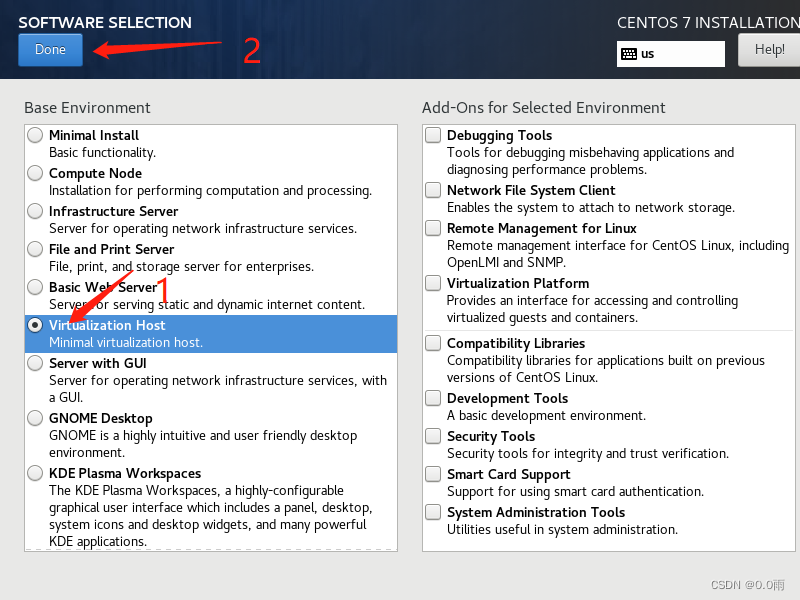This screenshot has width=800, height=600.
Task: Open the Help! button
Action: 769,49
